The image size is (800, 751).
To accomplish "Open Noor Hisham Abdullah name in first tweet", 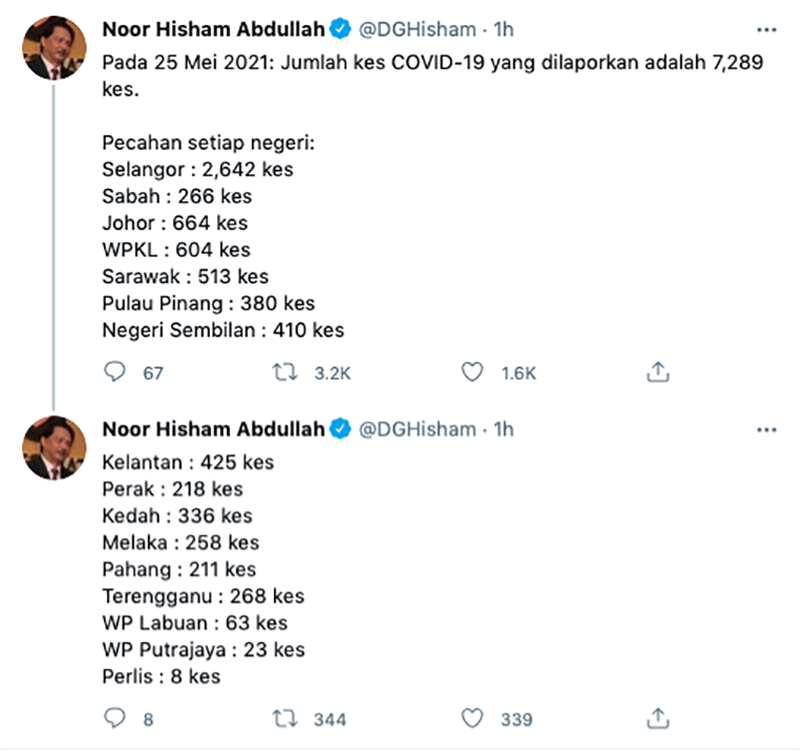I will (213, 29).
